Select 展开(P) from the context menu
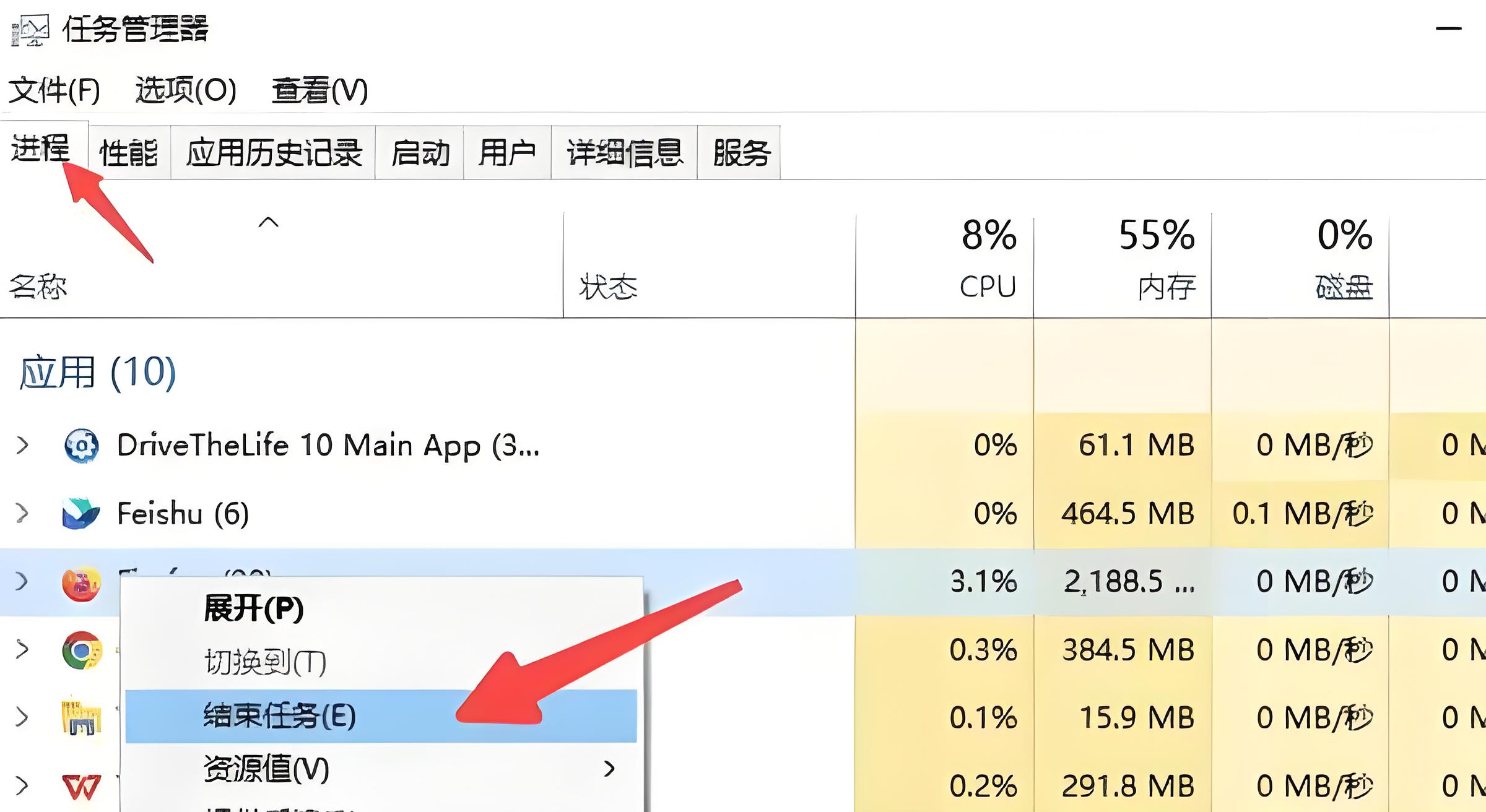This screenshot has height=812, width=1486. (x=254, y=608)
